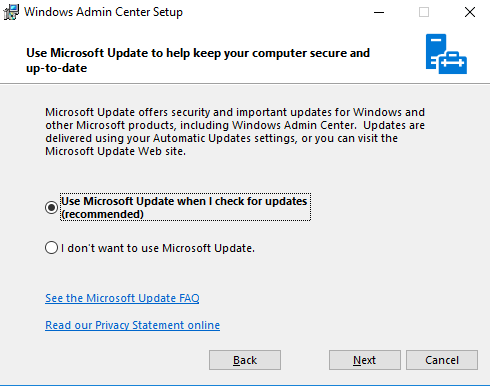
Task: Click the recommended Use Microsoft Update option label
Action: (x=185, y=207)
